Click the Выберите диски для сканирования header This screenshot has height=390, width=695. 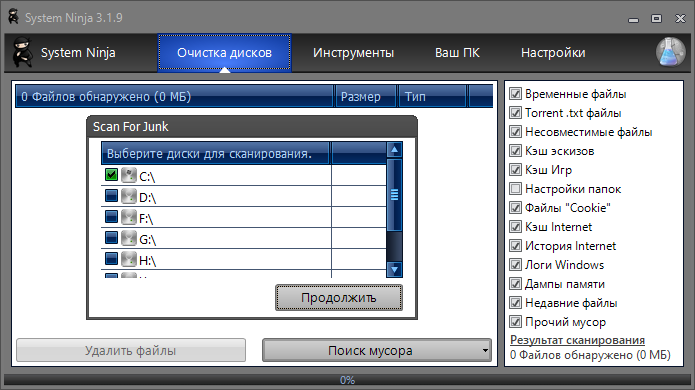coord(215,153)
